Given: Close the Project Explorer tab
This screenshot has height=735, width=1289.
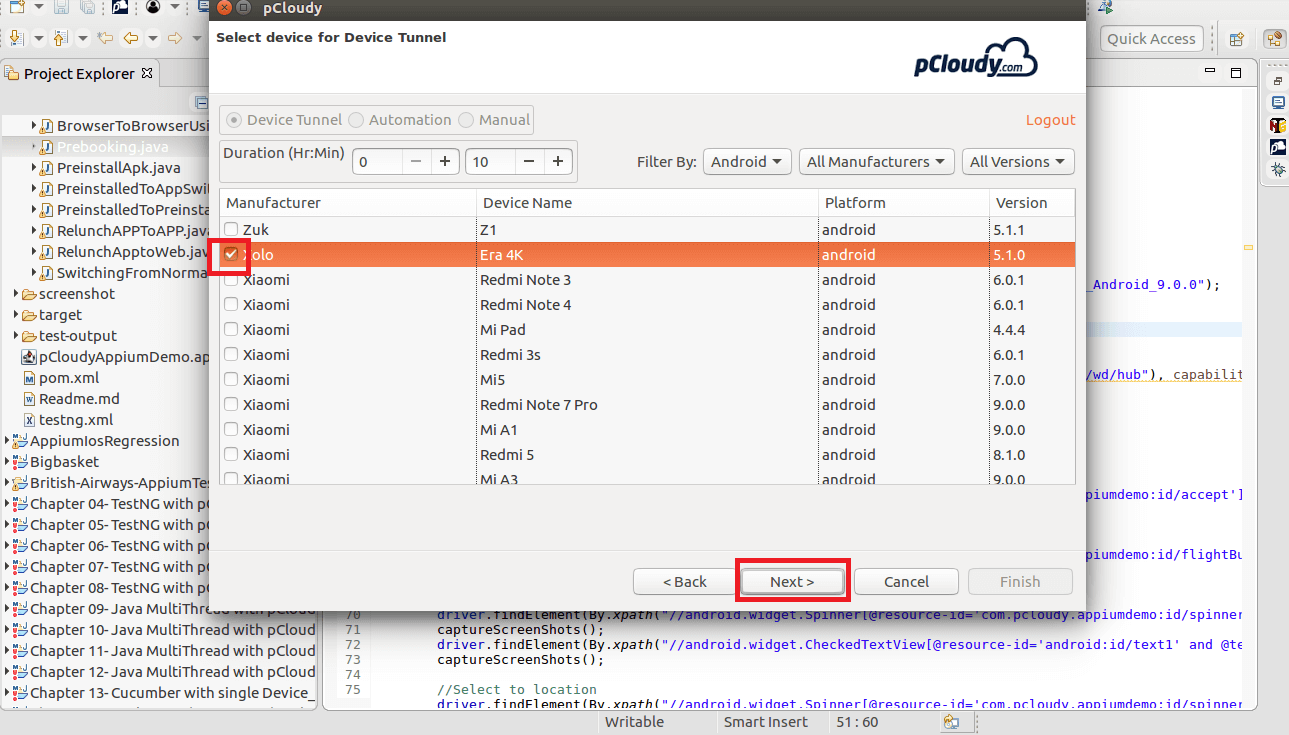Looking at the screenshot, I should click(147, 73).
